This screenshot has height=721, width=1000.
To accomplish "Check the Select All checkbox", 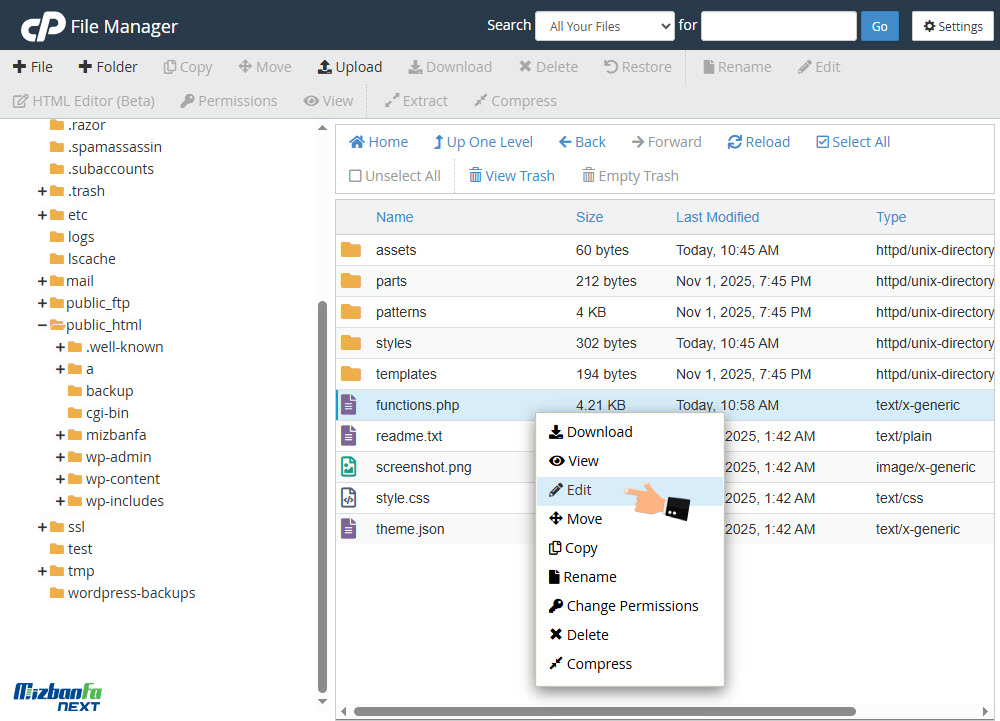I will (x=822, y=142).
